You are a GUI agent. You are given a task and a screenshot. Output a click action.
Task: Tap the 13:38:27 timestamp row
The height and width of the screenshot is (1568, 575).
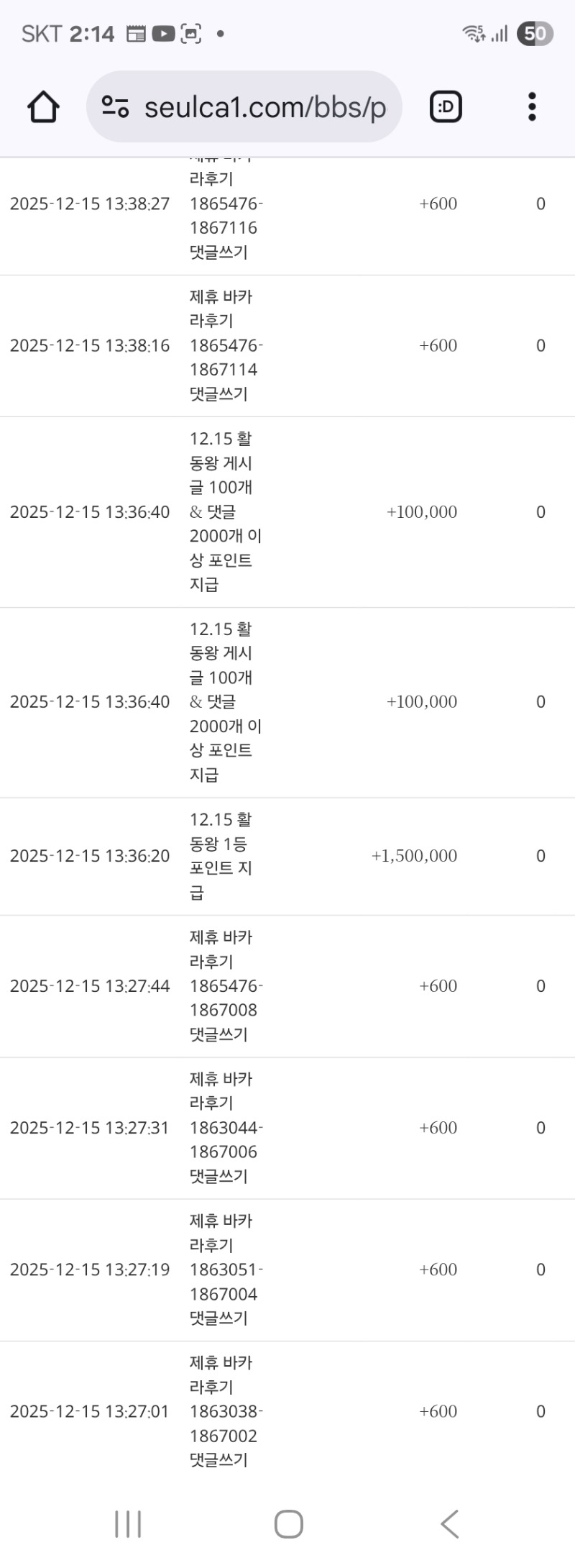[x=90, y=204]
